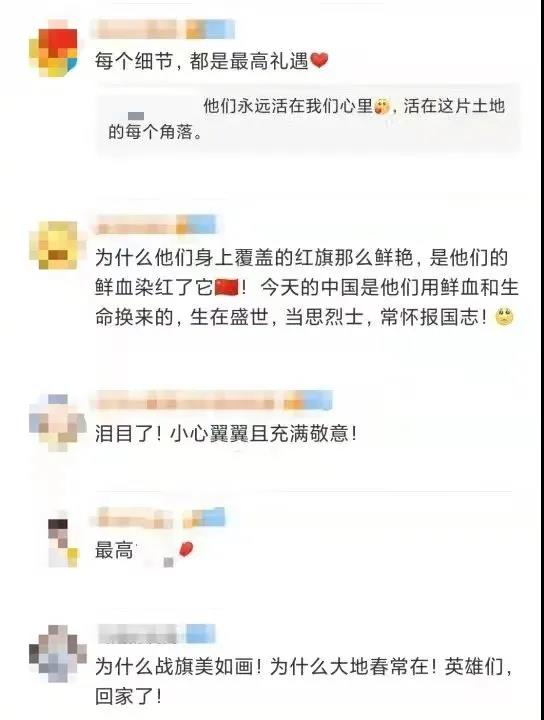544x720 pixels.
Task: Open blurred username above 泪目了 comment
Action: point(212,401)
